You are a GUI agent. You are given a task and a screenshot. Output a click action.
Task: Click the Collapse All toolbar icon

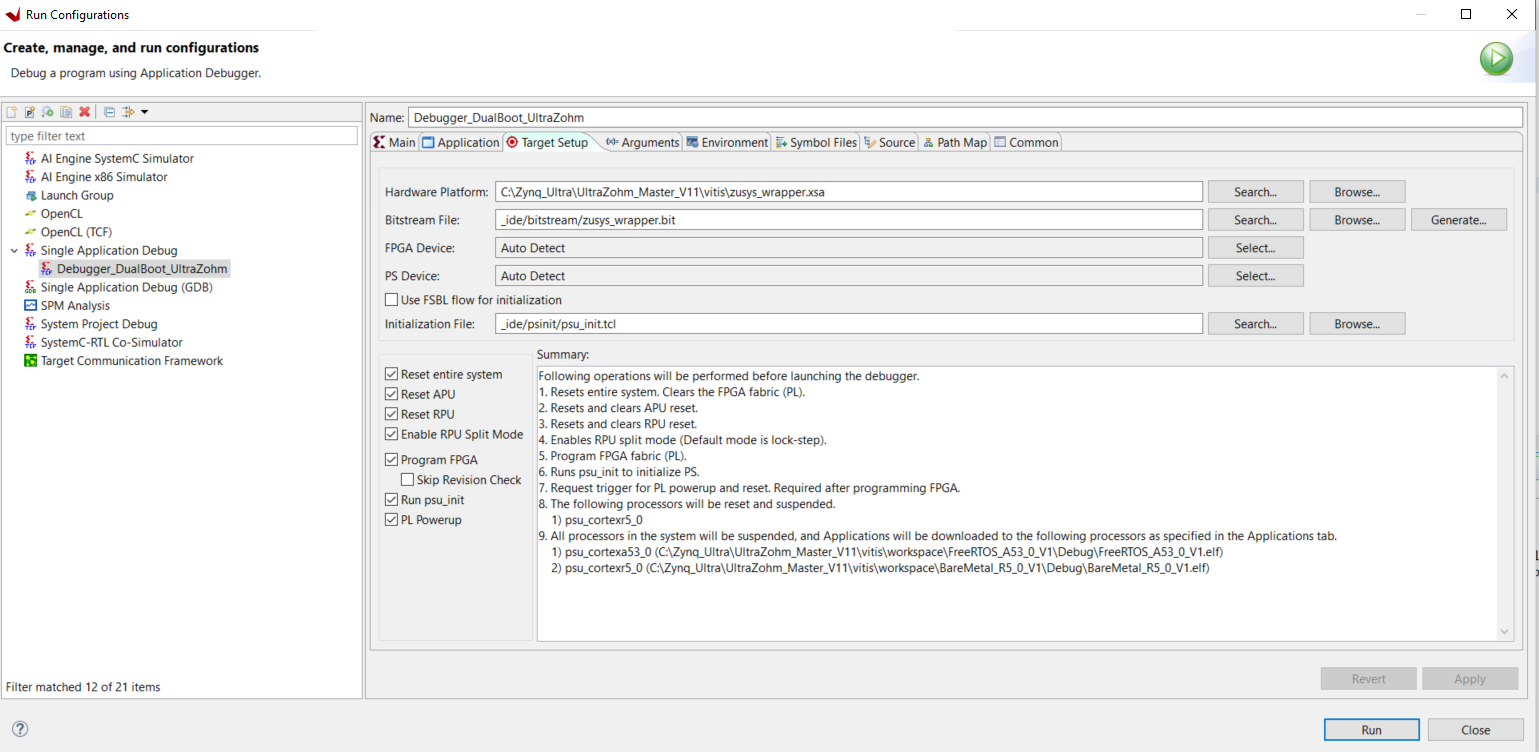point(110,112)
